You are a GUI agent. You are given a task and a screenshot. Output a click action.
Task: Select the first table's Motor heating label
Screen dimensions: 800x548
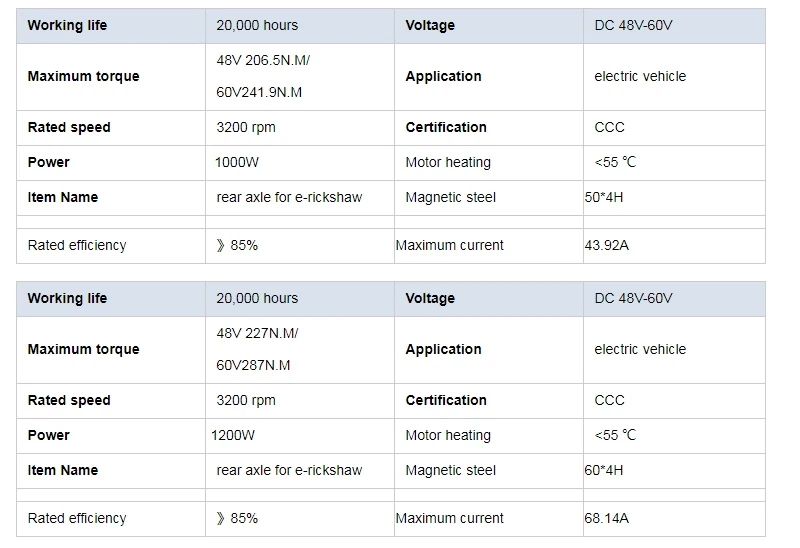448,163
